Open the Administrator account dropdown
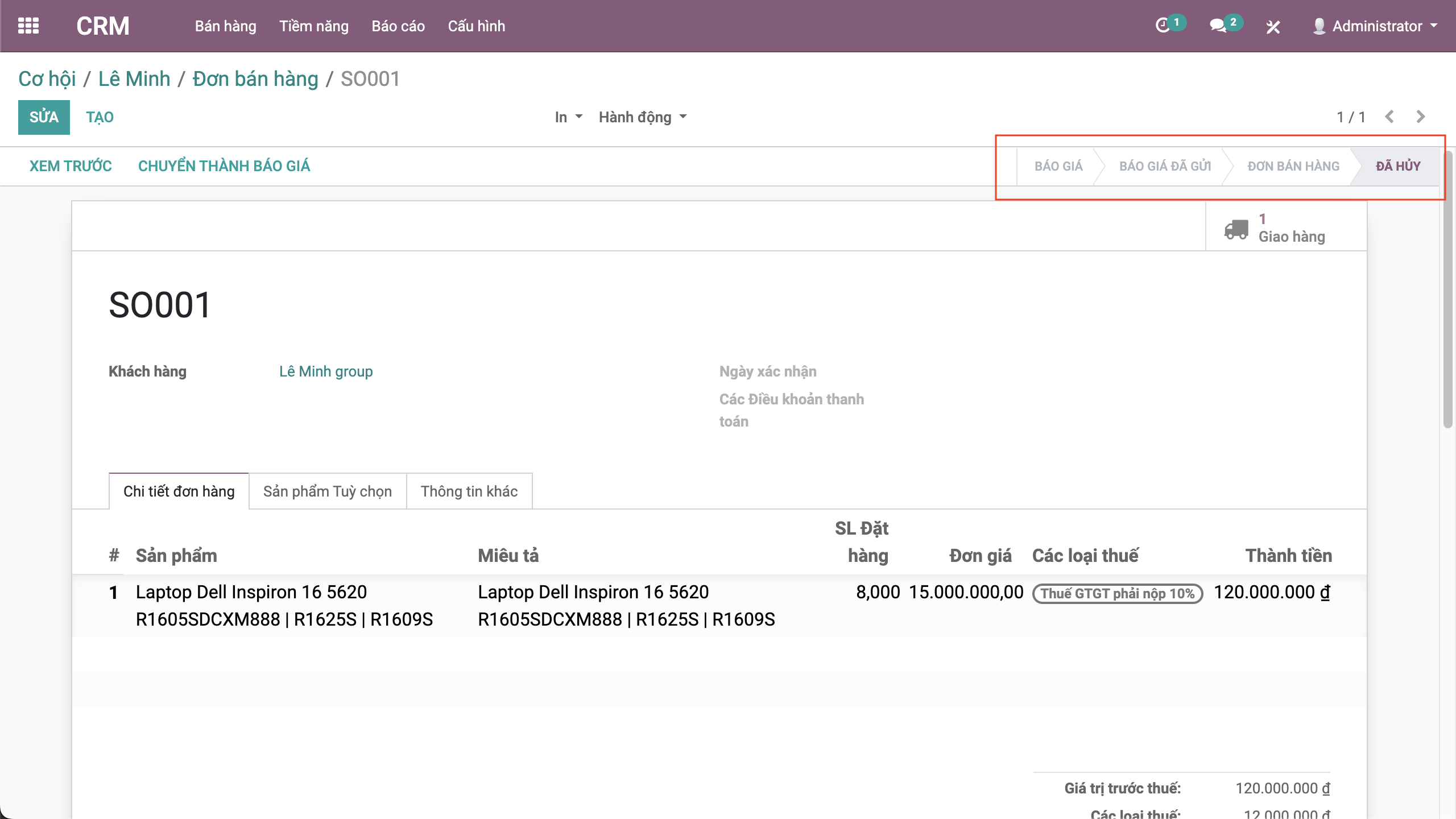1456x819 pixels. (x=1383, y=26)
